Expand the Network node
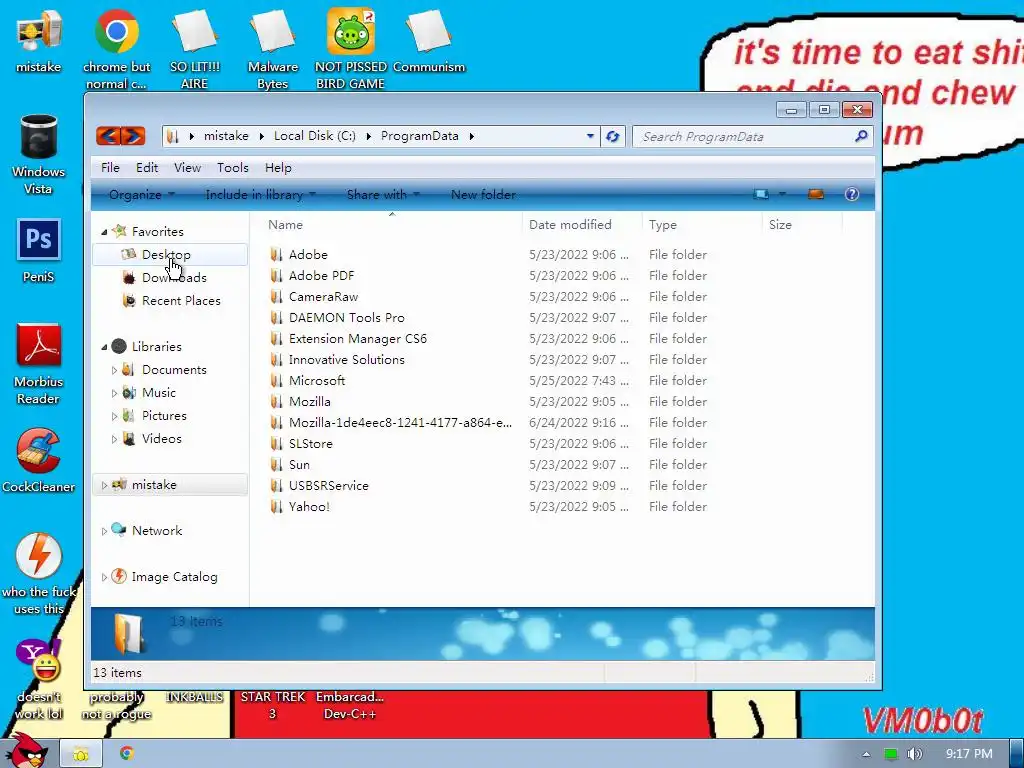The height and width of the screenshot is (768, 1024). pos(104,532)
